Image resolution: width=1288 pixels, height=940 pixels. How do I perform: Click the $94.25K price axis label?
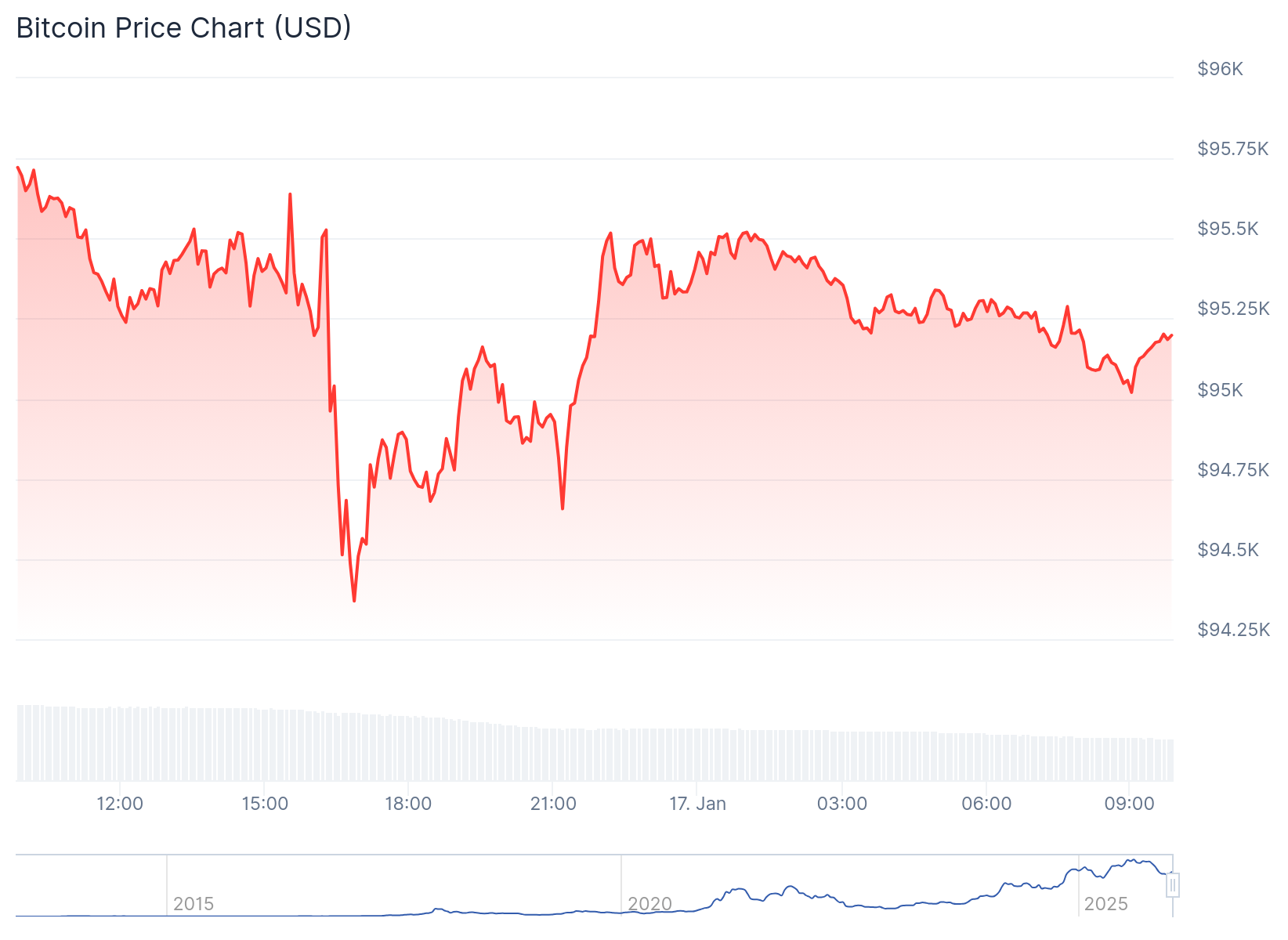coord(1233,630)
